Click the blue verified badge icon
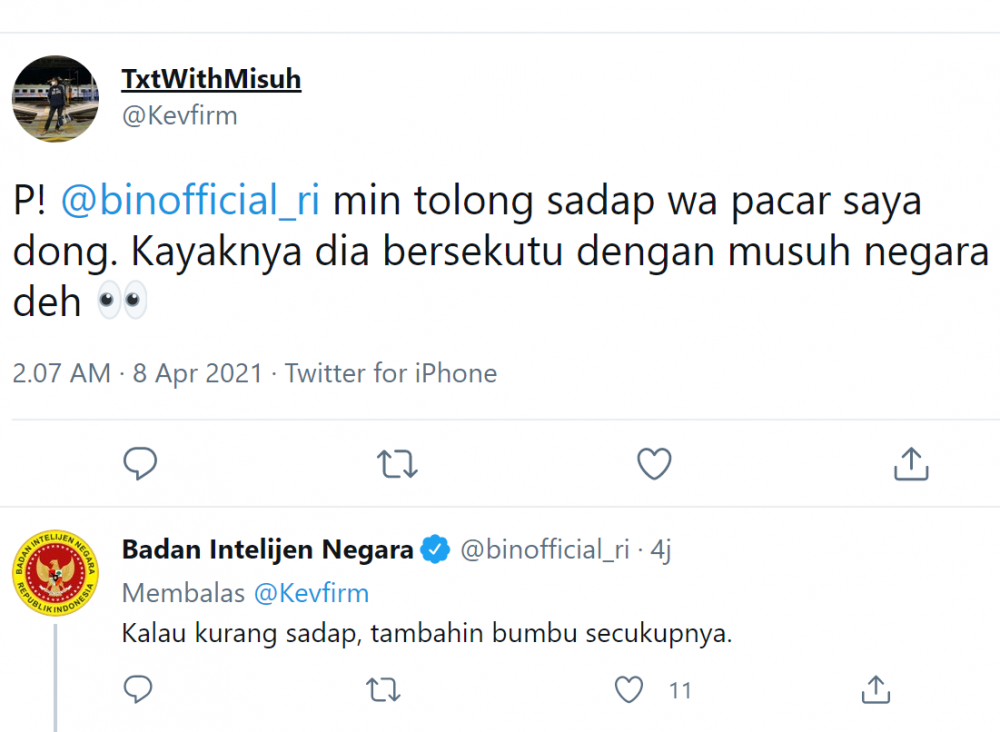This screenshot has width=1000, height=732. tap(434, 549)
